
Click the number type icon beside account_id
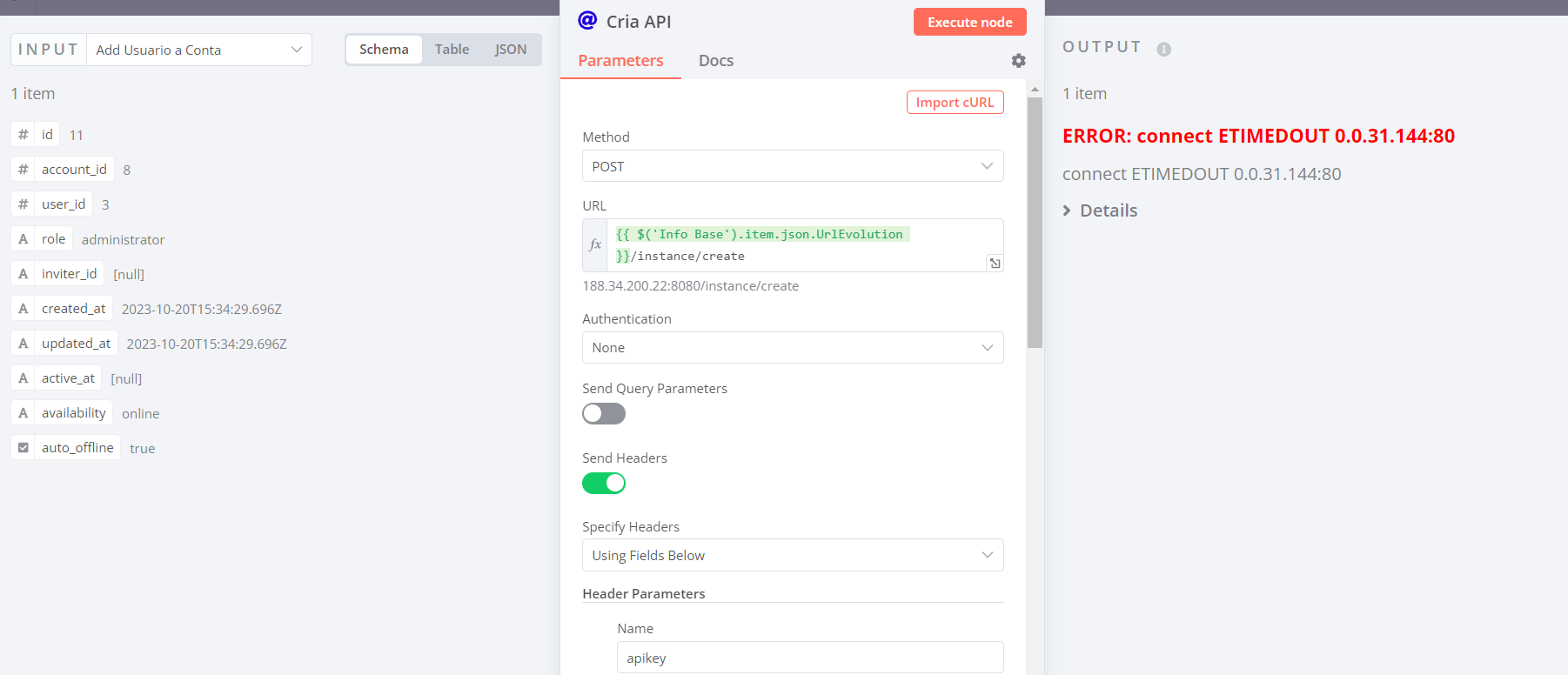tap(23, 170)
